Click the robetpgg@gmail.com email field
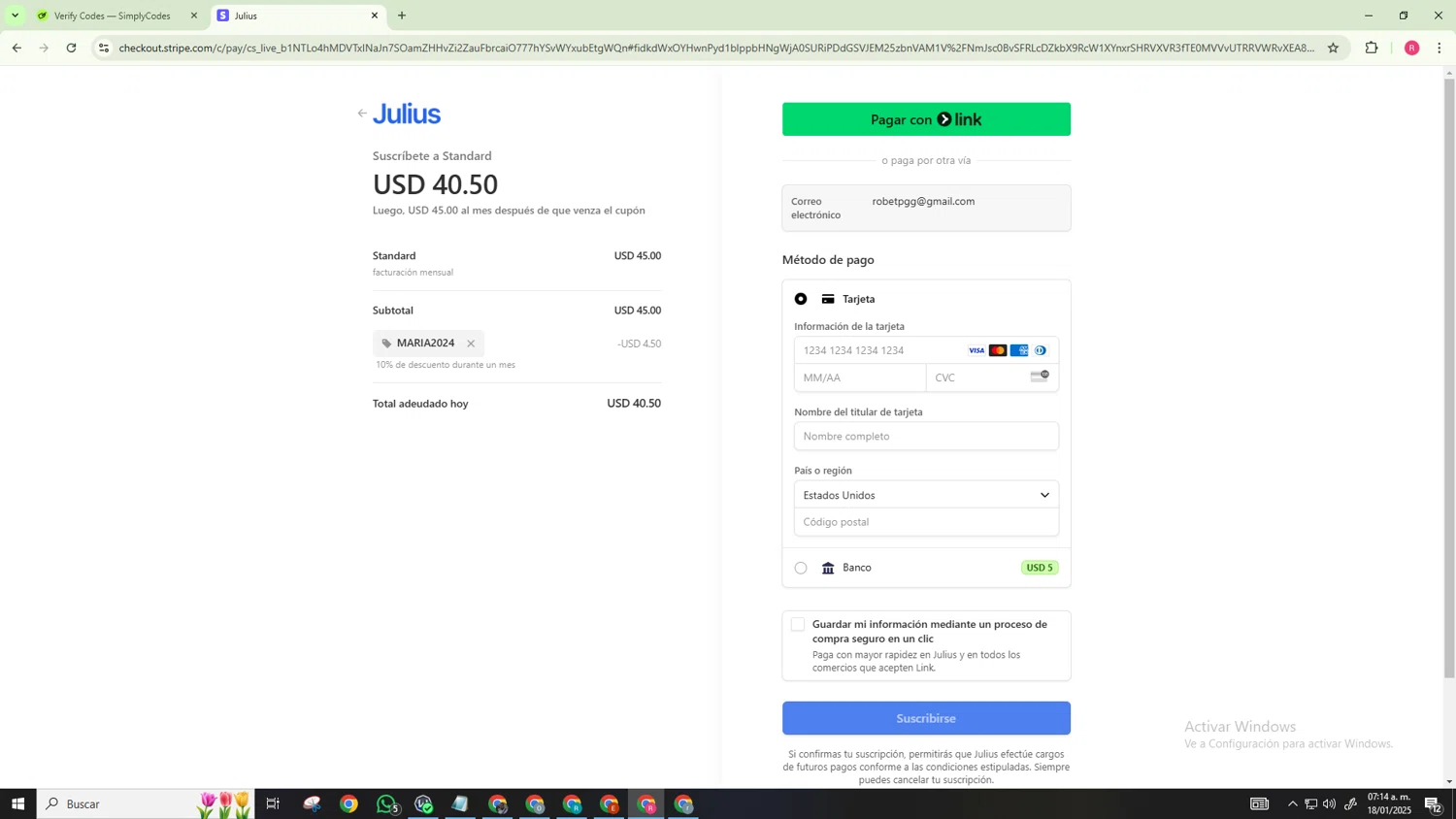This screenshot has height=819, width=1456. coord(926,208)
